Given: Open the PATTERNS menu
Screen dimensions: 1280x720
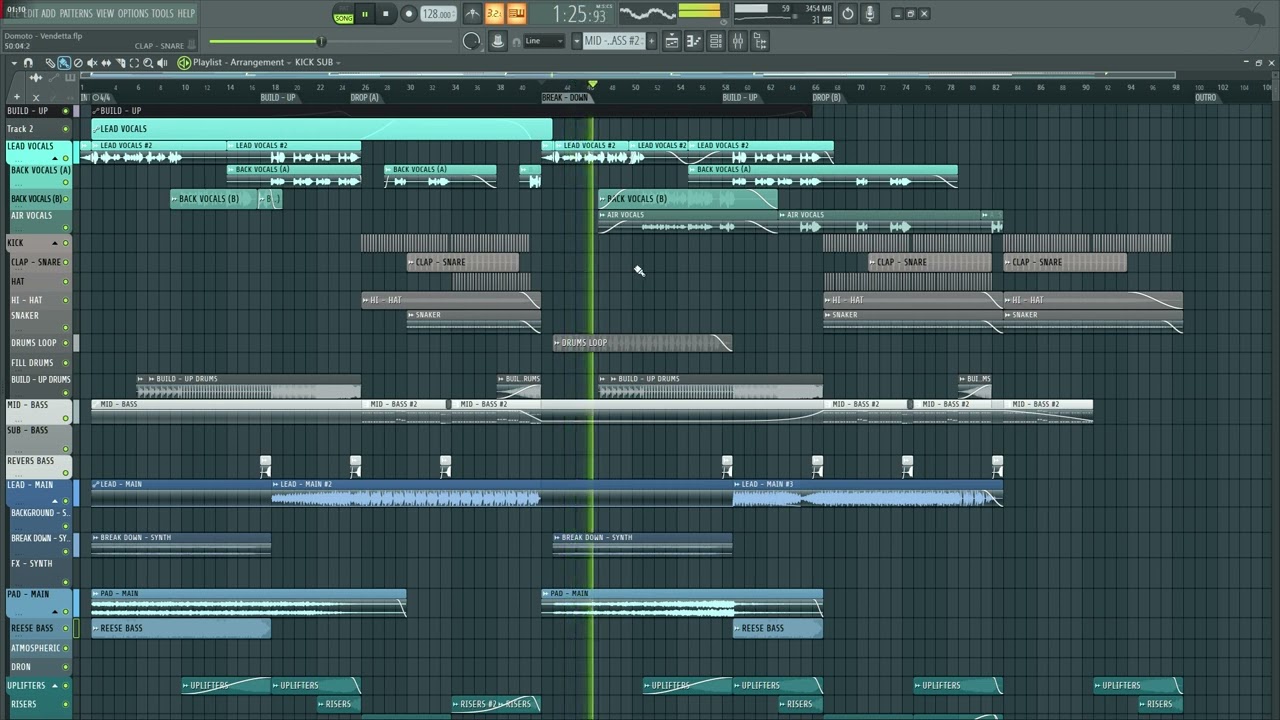Looking at the screenshot, I should [75, 13].
